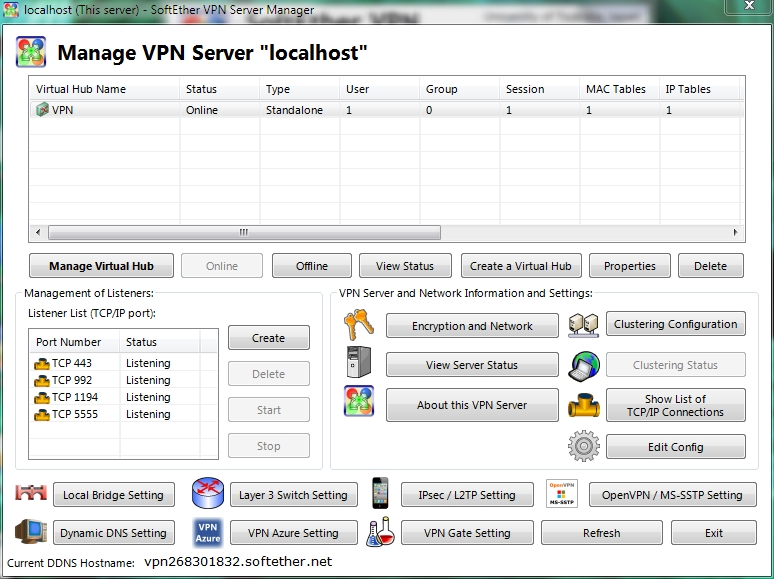
Task: Select the TCP 1194 port text
Action: pos(75,397)
